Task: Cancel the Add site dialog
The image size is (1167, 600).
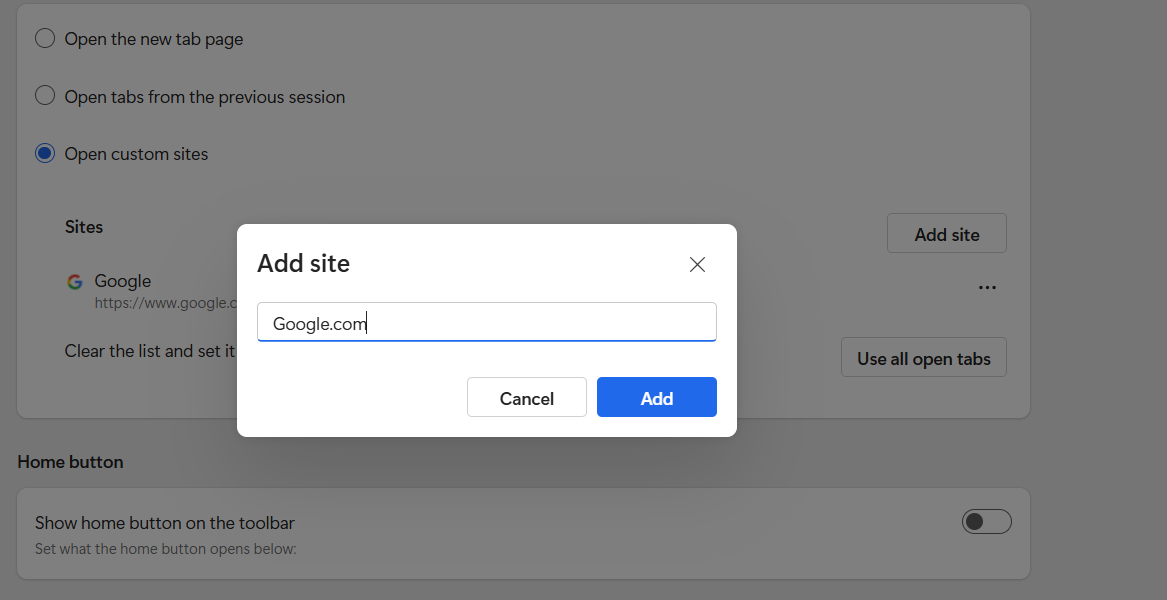Action: click(526, 398)
